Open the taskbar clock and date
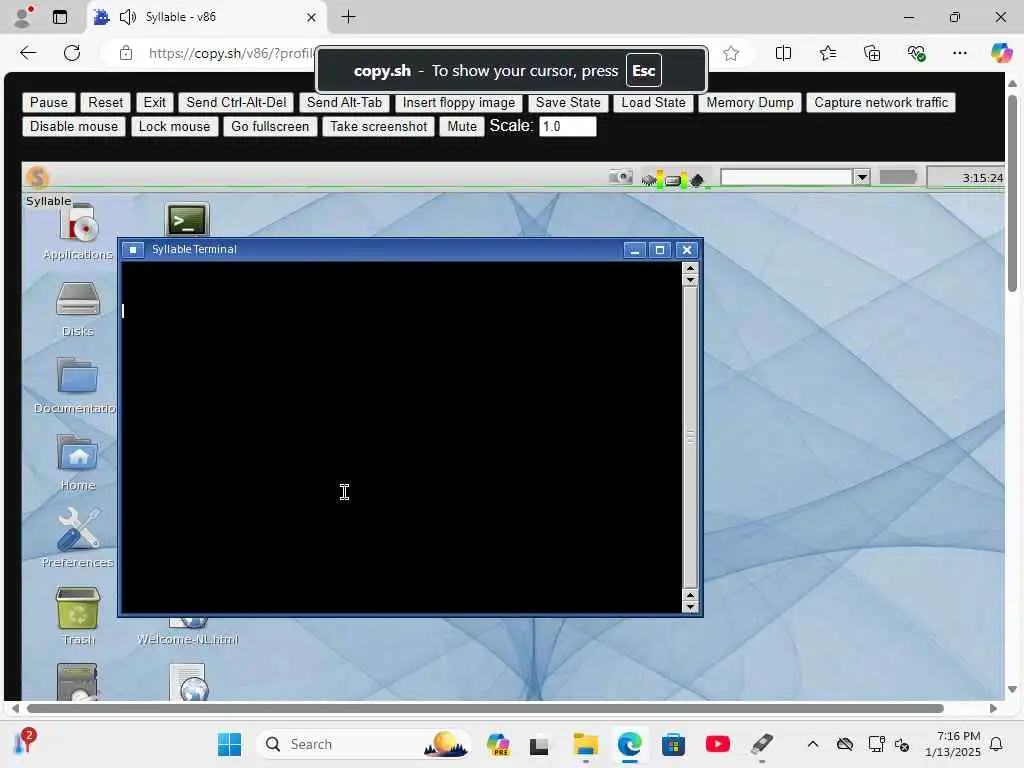1024x768 pixels. tap(953, 744)
